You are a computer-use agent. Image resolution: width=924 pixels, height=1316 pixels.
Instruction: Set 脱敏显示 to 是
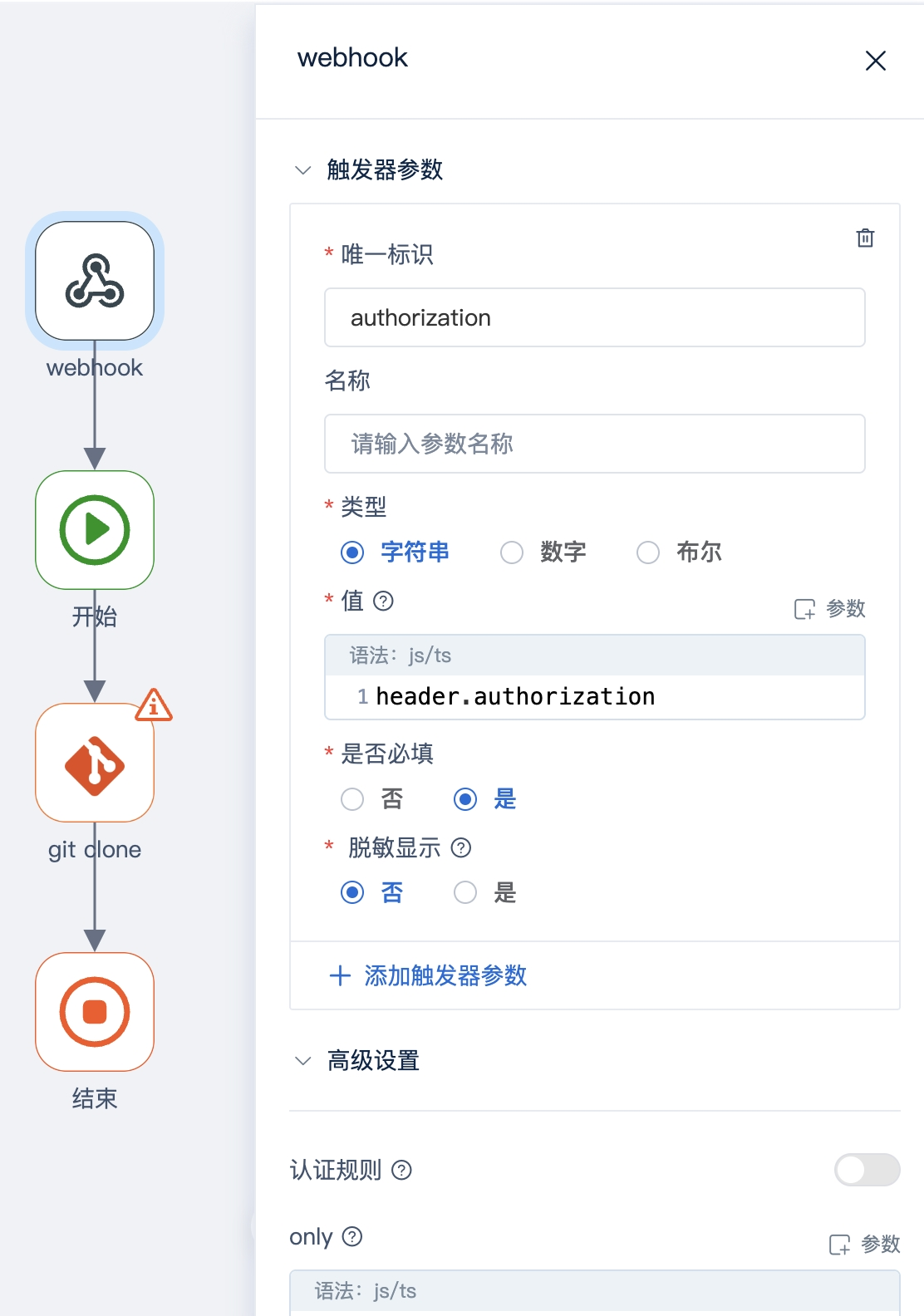pyautogui.click(x=465, y=892)
